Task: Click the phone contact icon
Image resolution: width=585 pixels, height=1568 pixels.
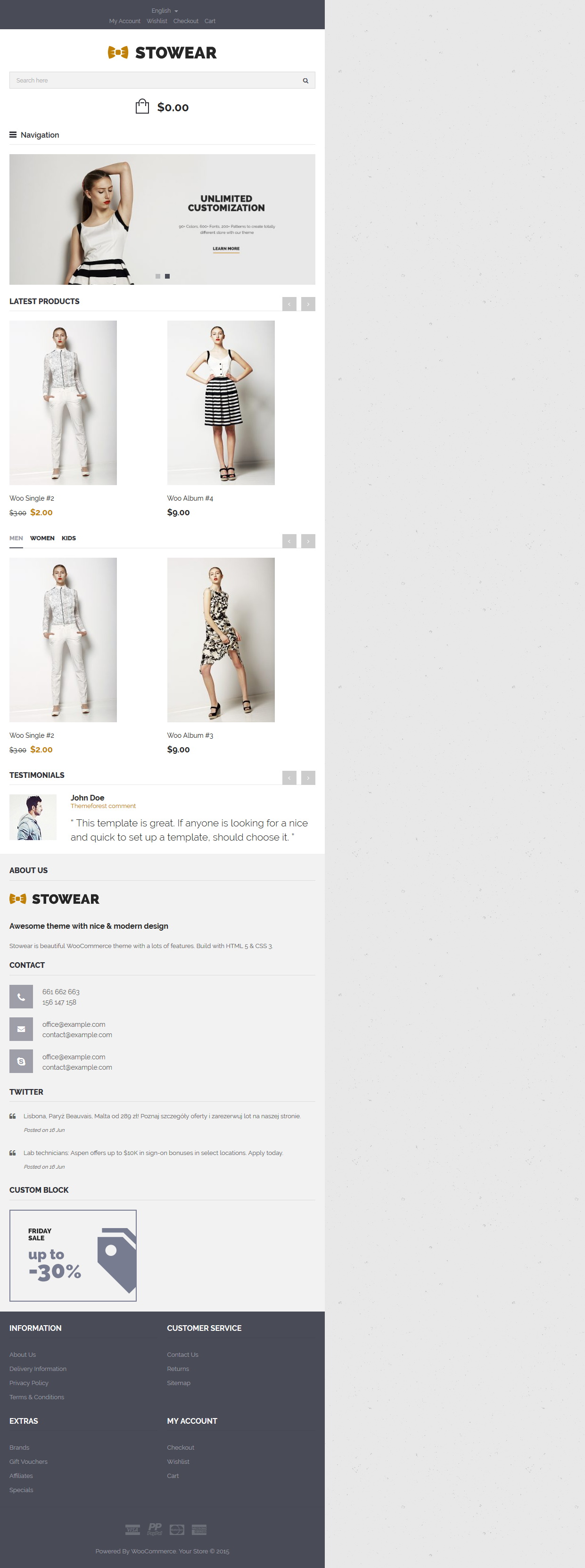Action: pos(21,997)
